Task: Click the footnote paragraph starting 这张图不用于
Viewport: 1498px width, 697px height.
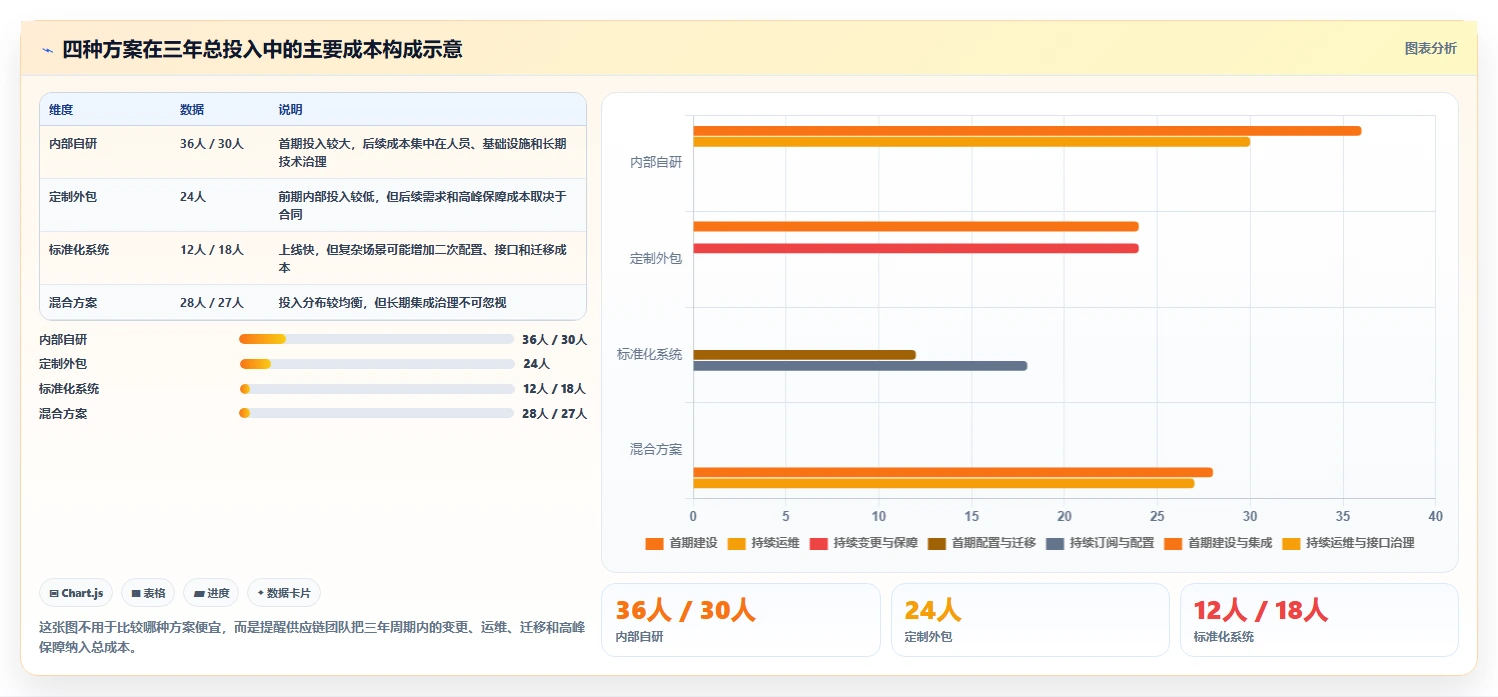Action: point(312,637)
